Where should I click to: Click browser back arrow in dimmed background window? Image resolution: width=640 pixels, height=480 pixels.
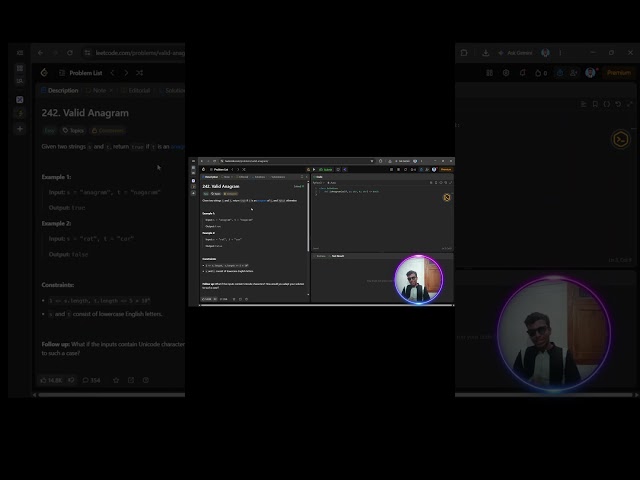tap(40, 53)
